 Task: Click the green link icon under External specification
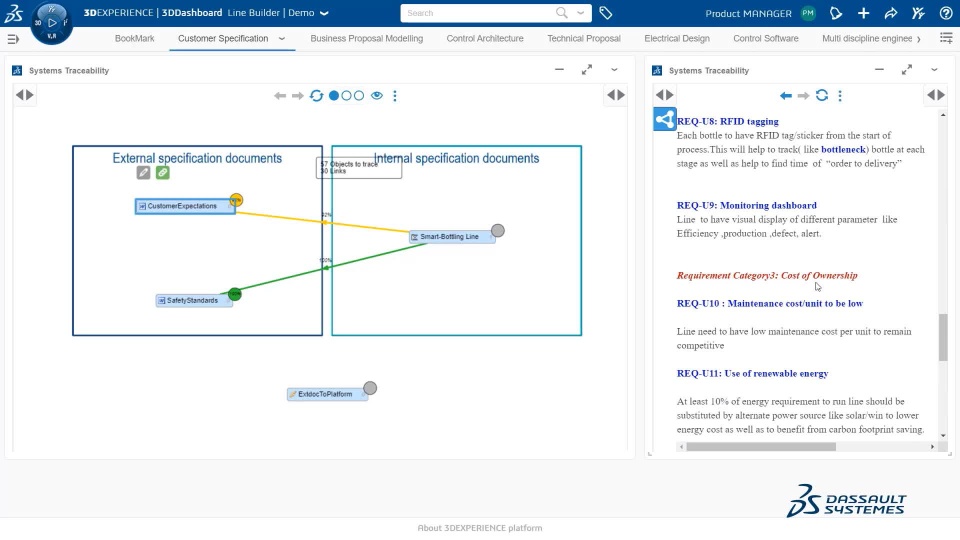(x=162, y=173)
